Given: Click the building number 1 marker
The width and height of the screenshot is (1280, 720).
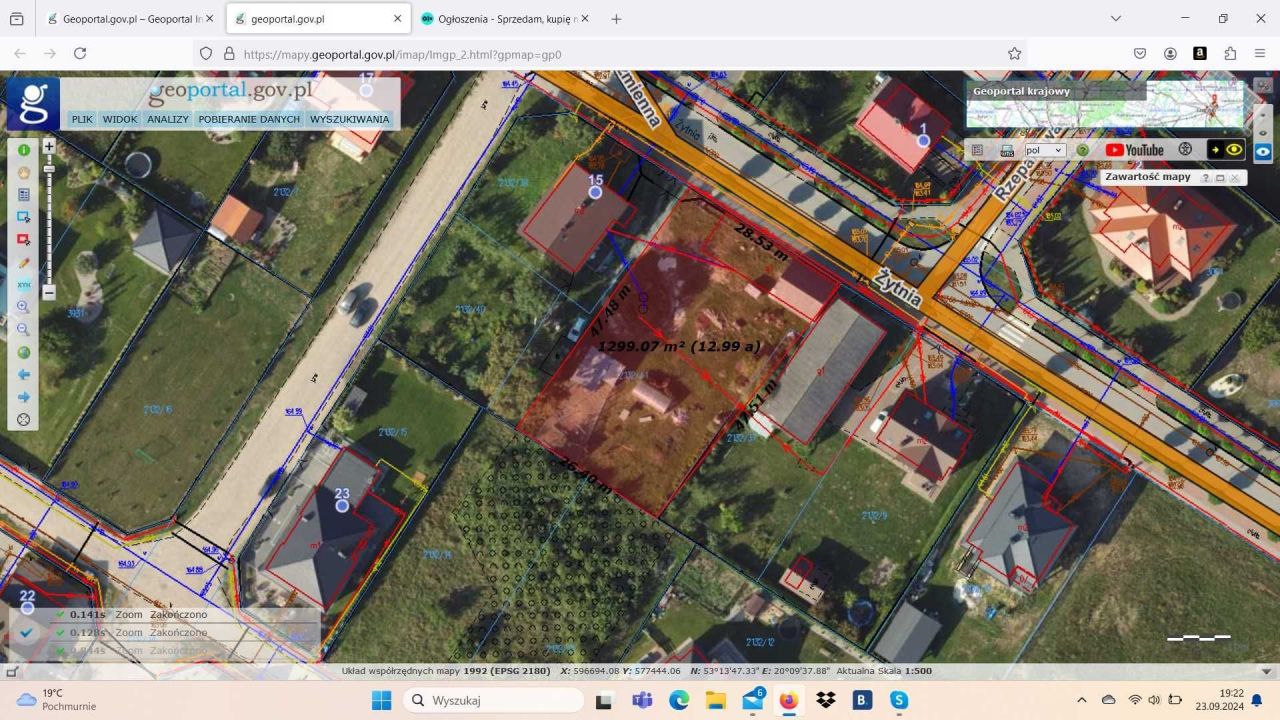Looking at the screenshot, I should pos(924,141).
